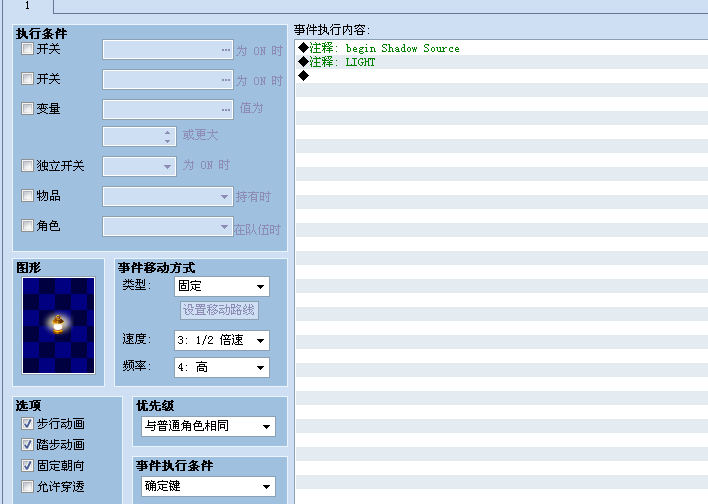The height and width of the screenshot is (504, 708).
Task: Select the empty third command line
Action: click(x=502, y=76)
